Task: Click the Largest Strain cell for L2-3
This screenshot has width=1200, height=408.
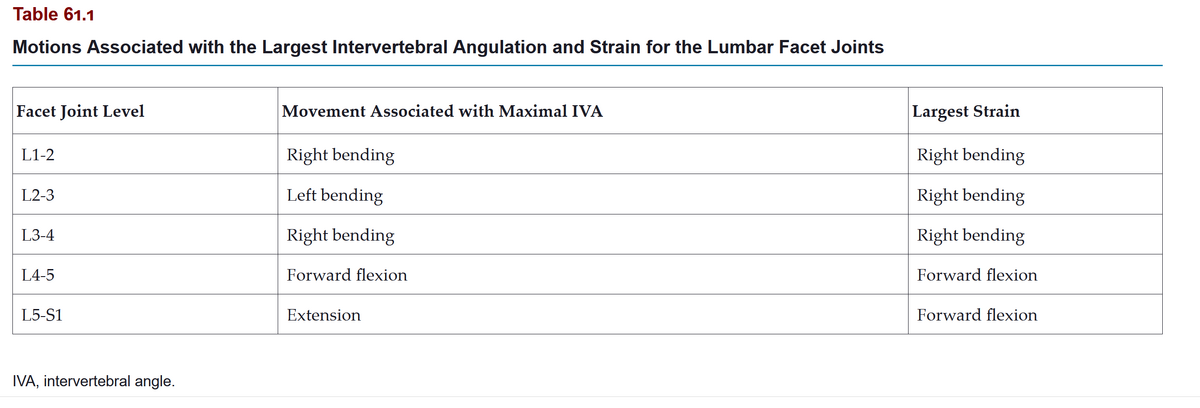Action: pyautogui.click(x=970, y=195)
